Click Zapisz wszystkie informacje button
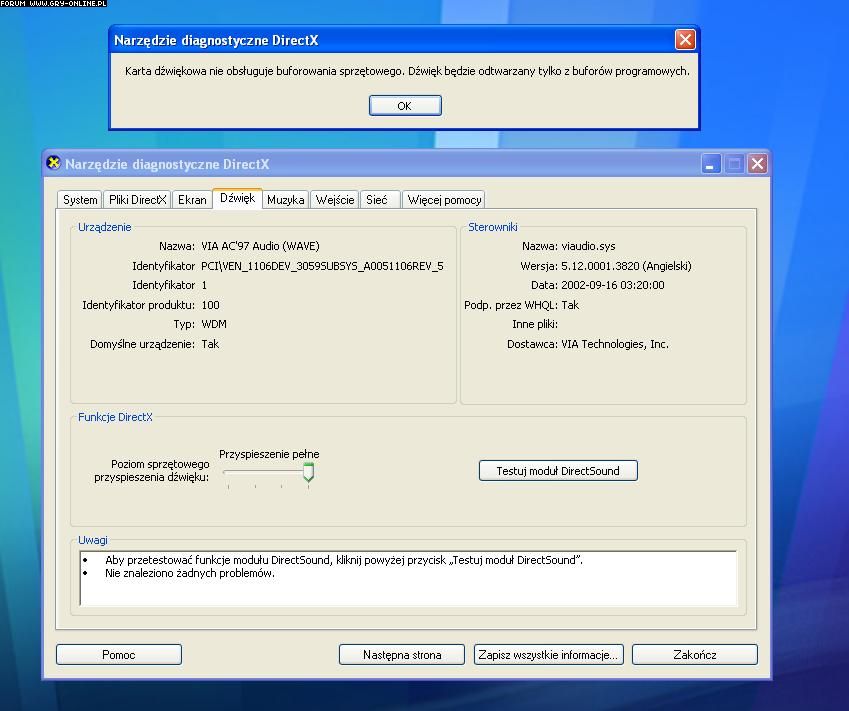 (548, 655)
